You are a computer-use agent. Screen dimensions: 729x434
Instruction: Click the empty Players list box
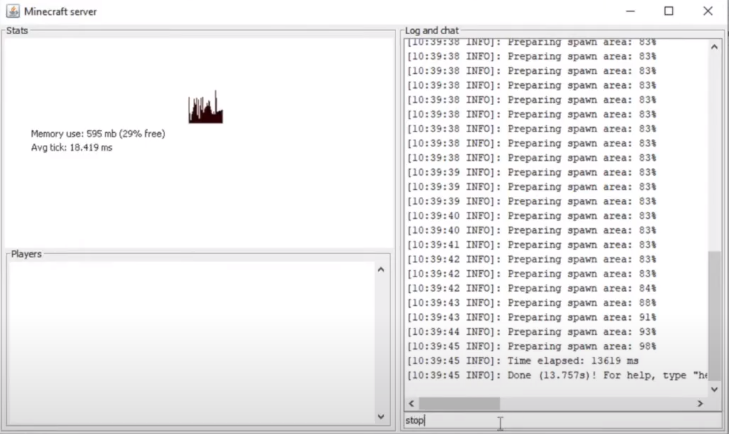[x=192, y=342]
